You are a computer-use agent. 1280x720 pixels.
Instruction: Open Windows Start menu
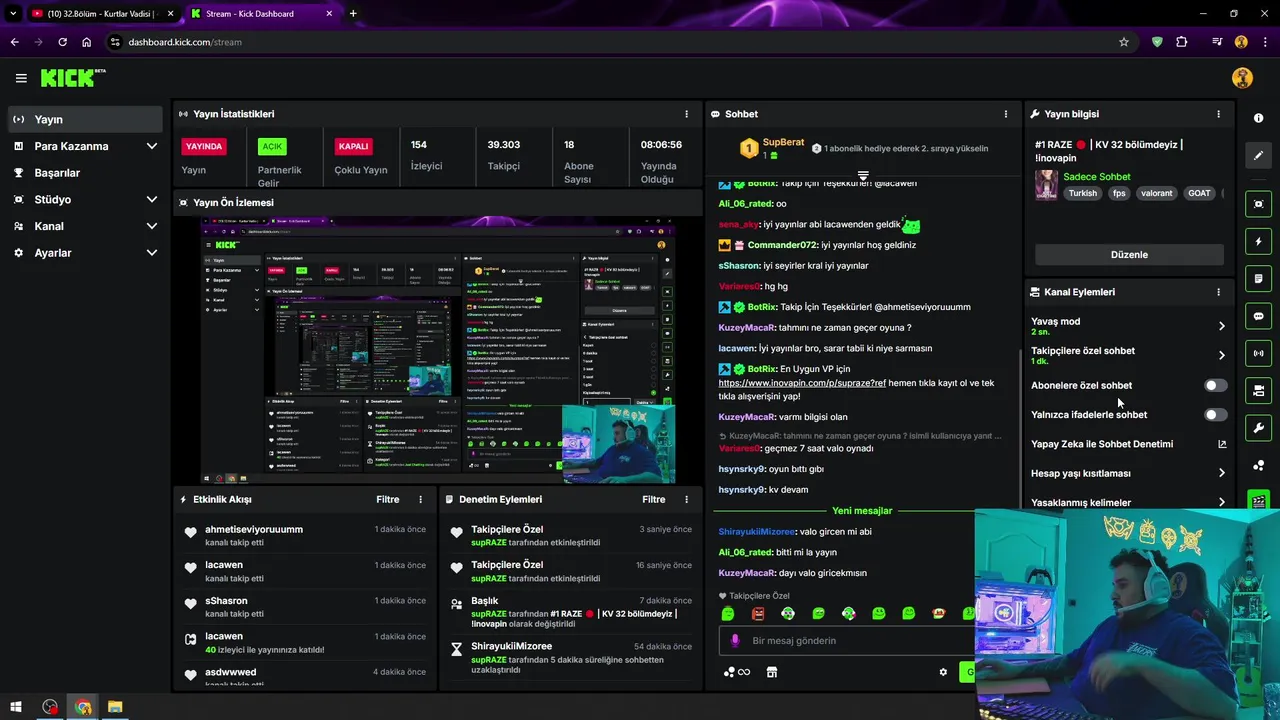pyautogui.click(x=16, y=707)
